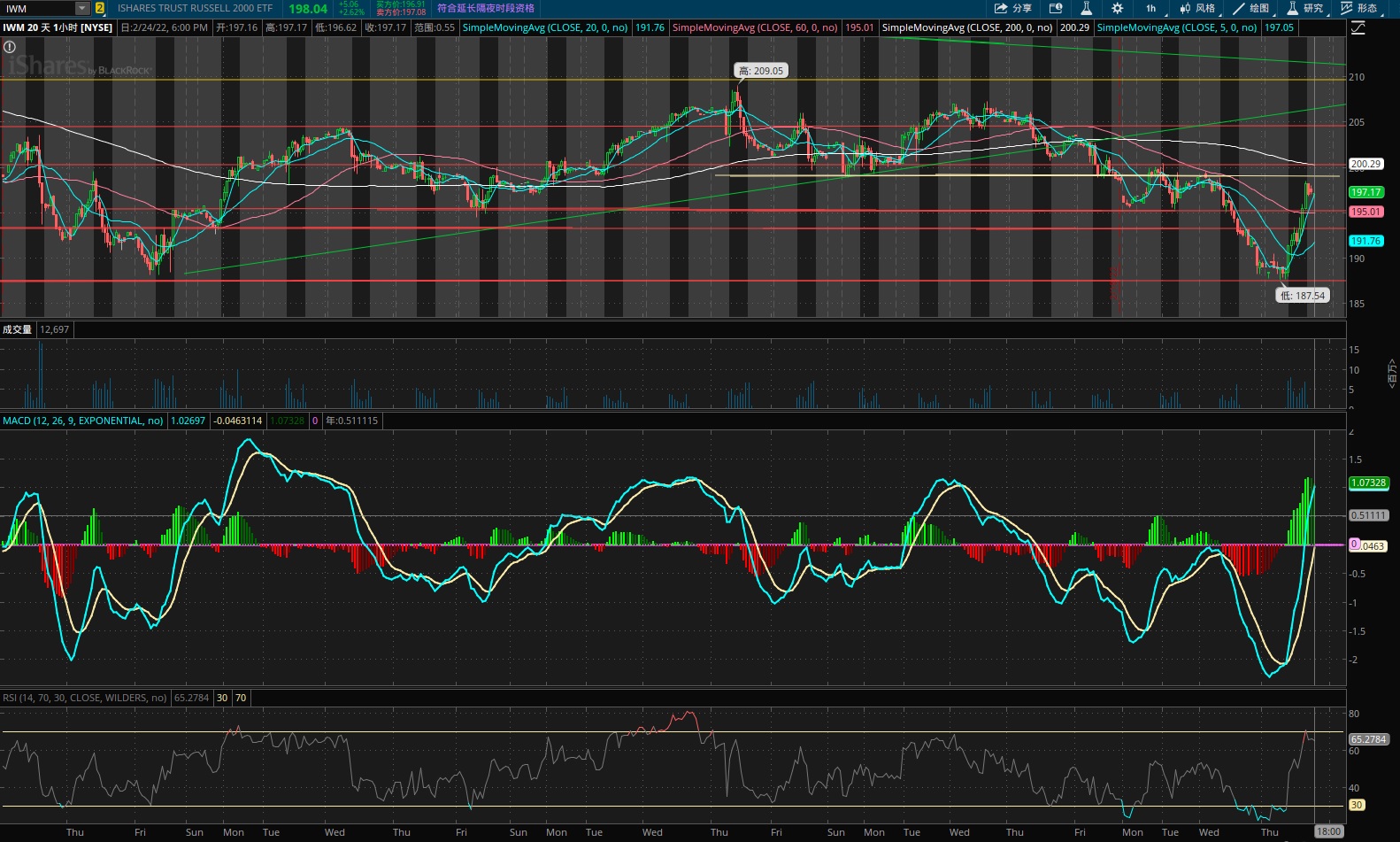This screenshot has height=842, width=1400.
Task: Click the chart scale icon at top right
Action: click(x=1358, y=27)
